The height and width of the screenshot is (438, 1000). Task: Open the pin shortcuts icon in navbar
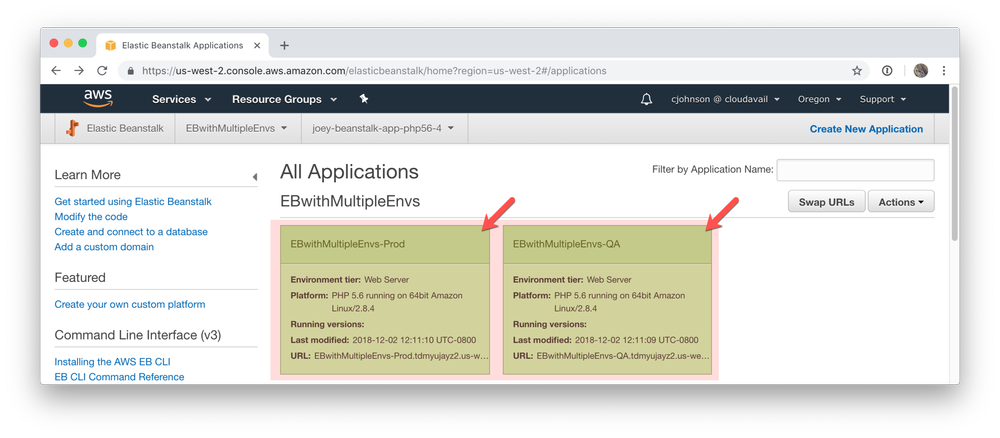pyautogui.click(x=364, y=99)
